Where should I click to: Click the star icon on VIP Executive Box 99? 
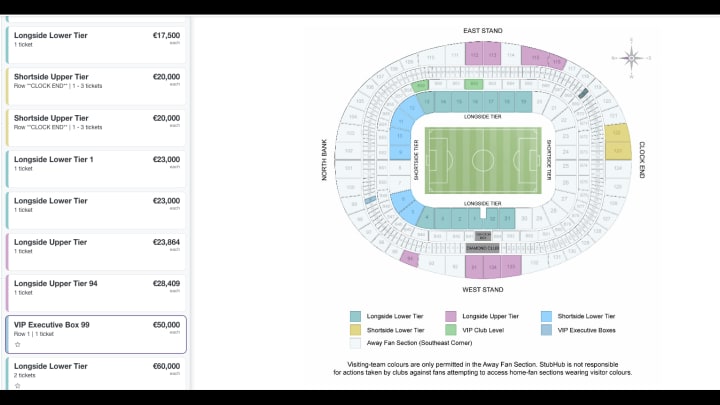pyautogui.click(x=17, y=344)
